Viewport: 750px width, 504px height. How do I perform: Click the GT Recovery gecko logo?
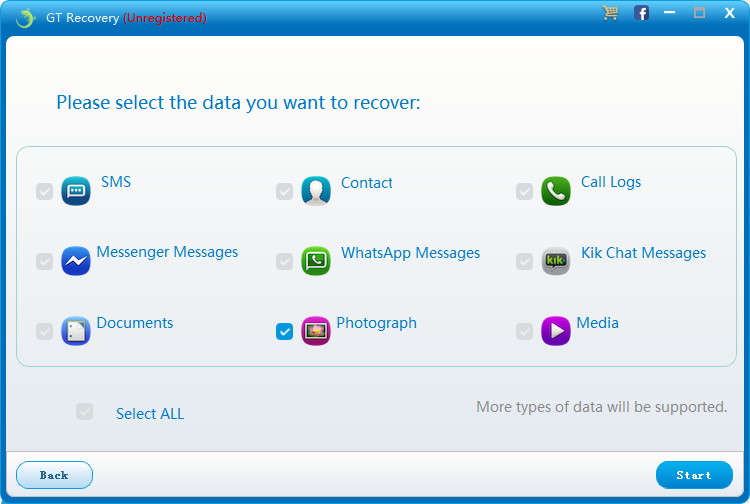point(25,18)
